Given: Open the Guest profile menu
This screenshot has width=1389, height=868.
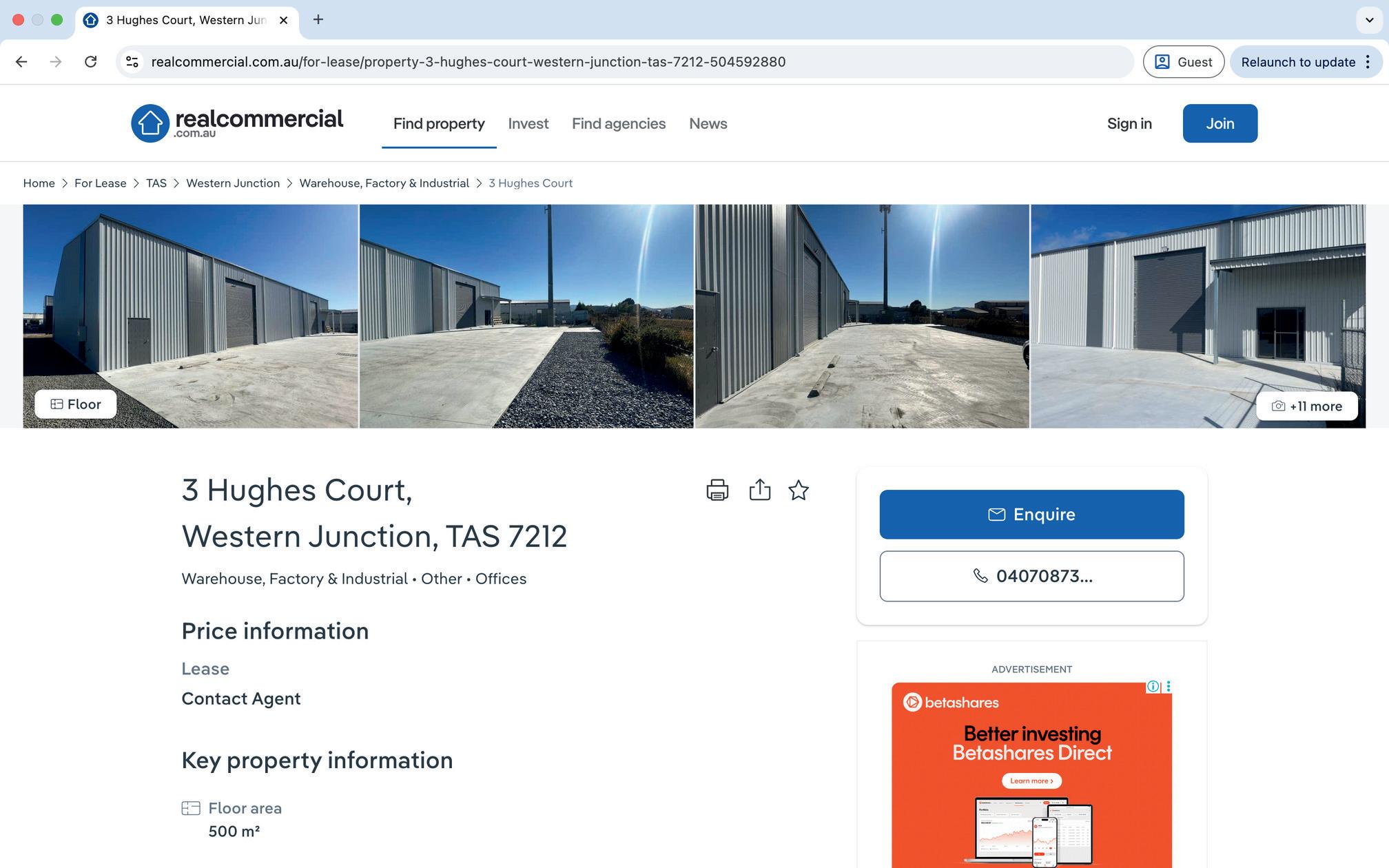Looking at the screenshot, I should (1183, 62).
